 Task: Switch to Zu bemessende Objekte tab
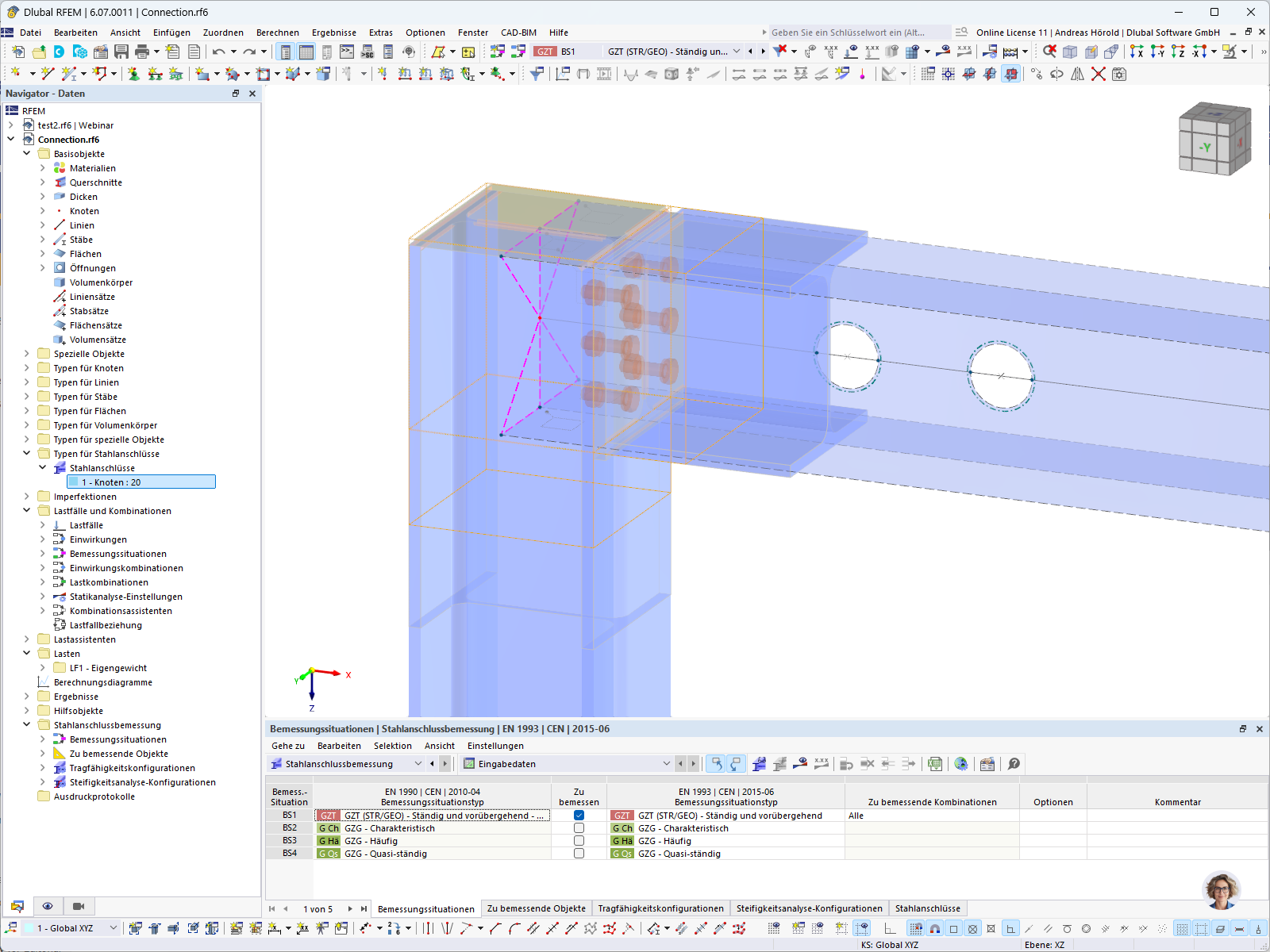tap(537, 908)
